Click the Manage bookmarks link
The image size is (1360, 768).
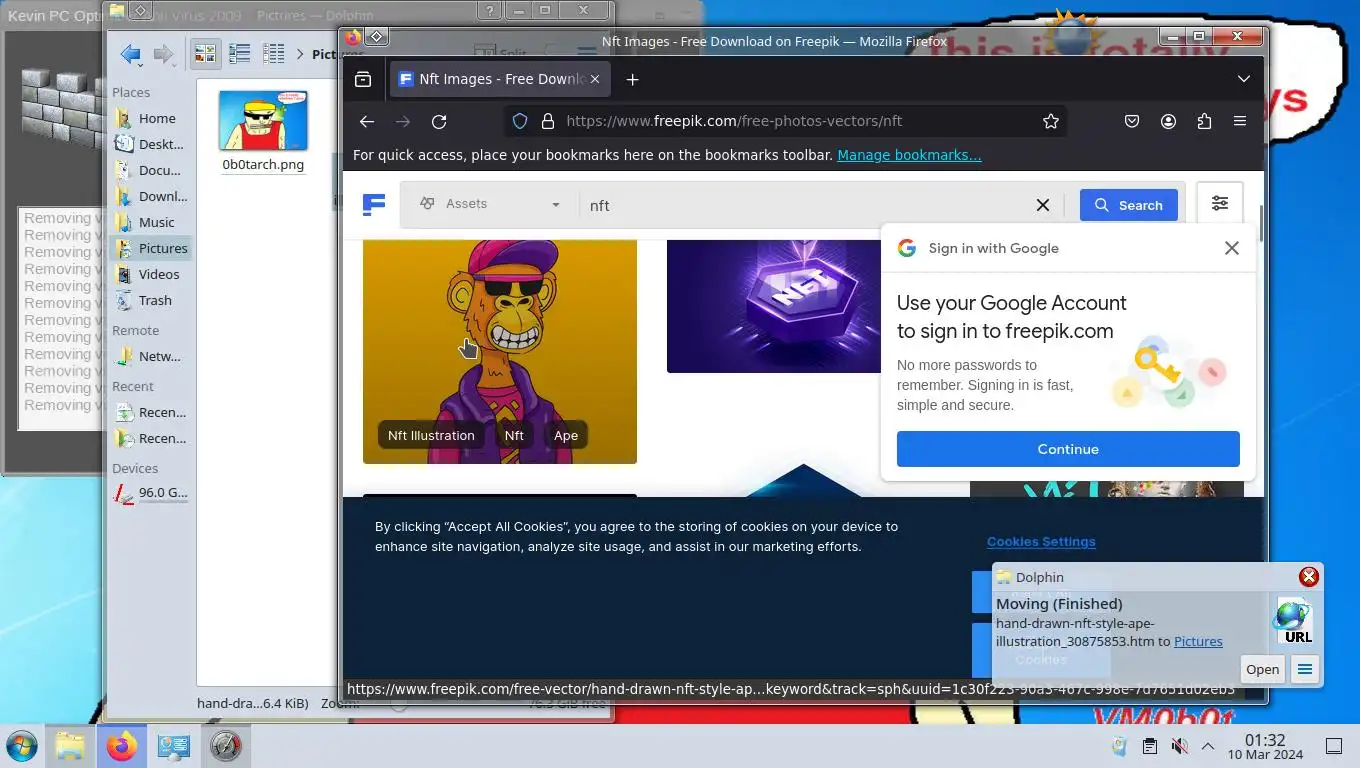pyautogui.click(x=909, y=155)
